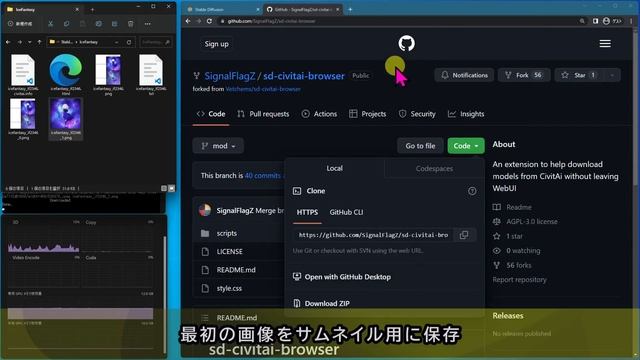Select the Codespaces tab in clone popup
The image size is (640, 360).
point(434,169)
